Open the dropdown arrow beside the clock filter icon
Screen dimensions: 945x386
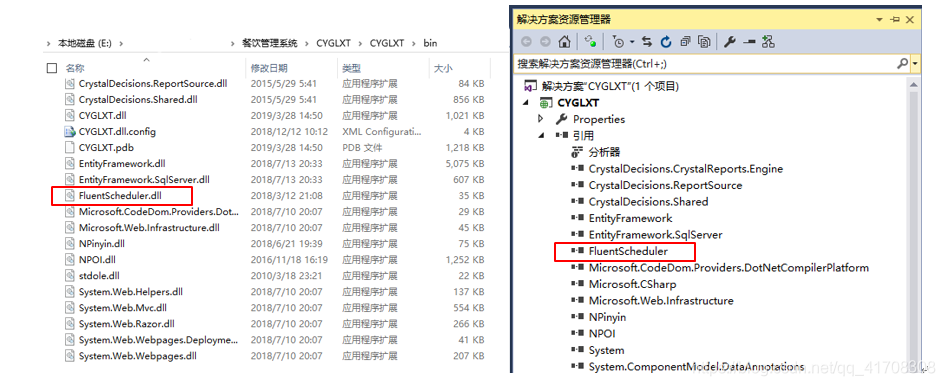[x=632, y=42]
